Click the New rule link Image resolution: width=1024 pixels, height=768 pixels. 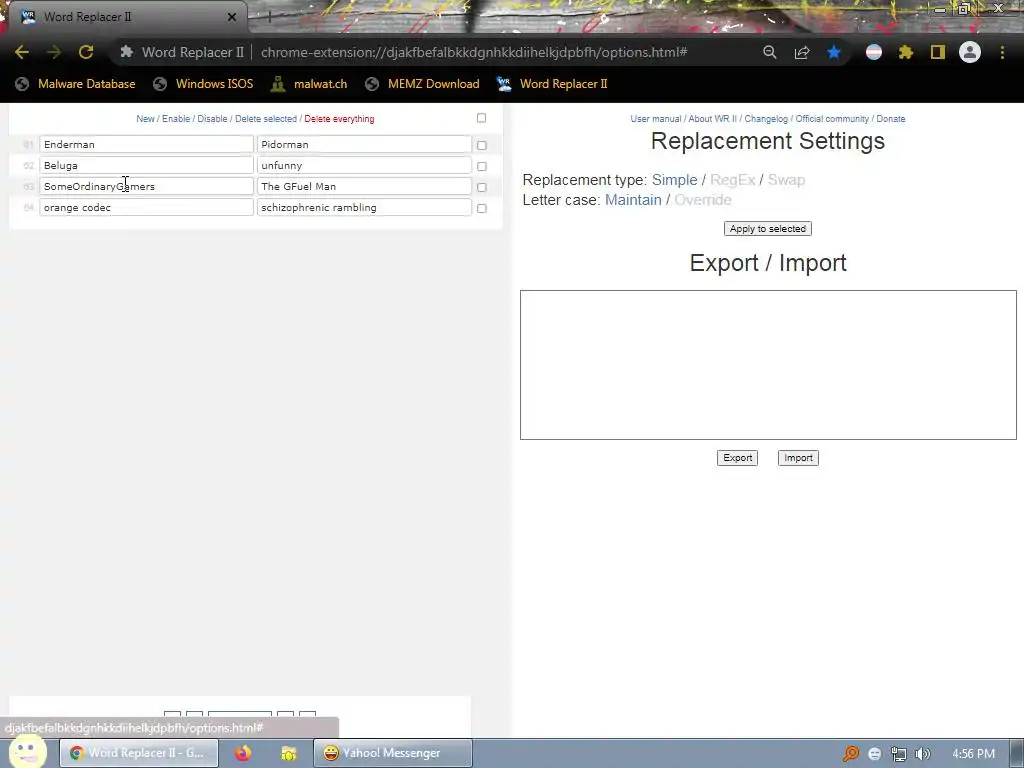(x=145, y=119)
